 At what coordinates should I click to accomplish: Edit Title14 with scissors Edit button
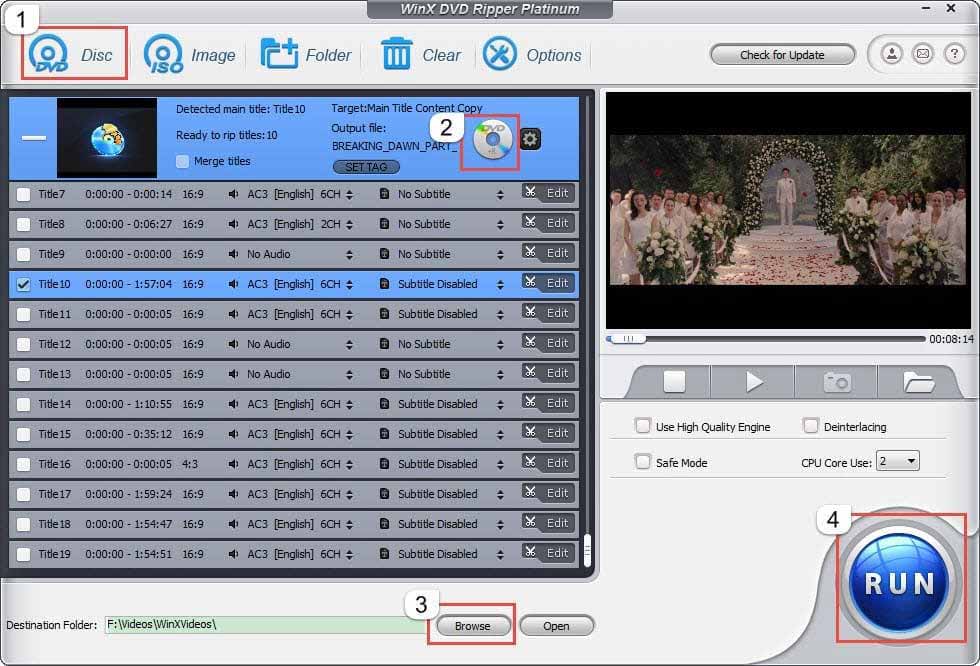click(x=548, y=403)
